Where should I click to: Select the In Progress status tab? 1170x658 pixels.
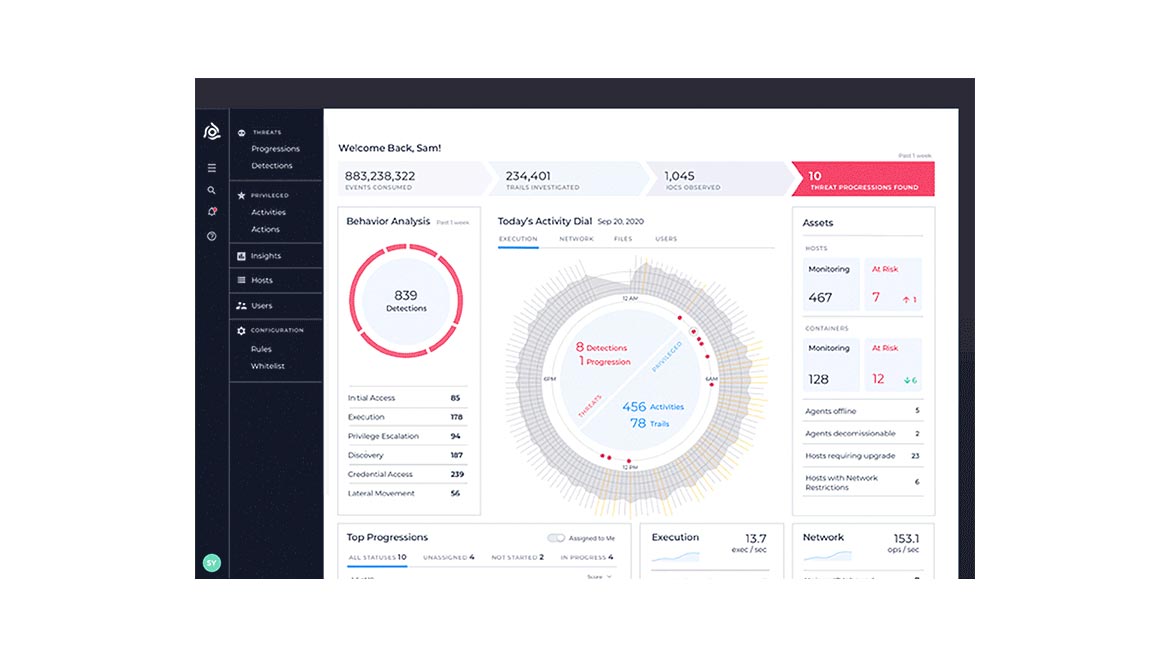coord(587,557)
